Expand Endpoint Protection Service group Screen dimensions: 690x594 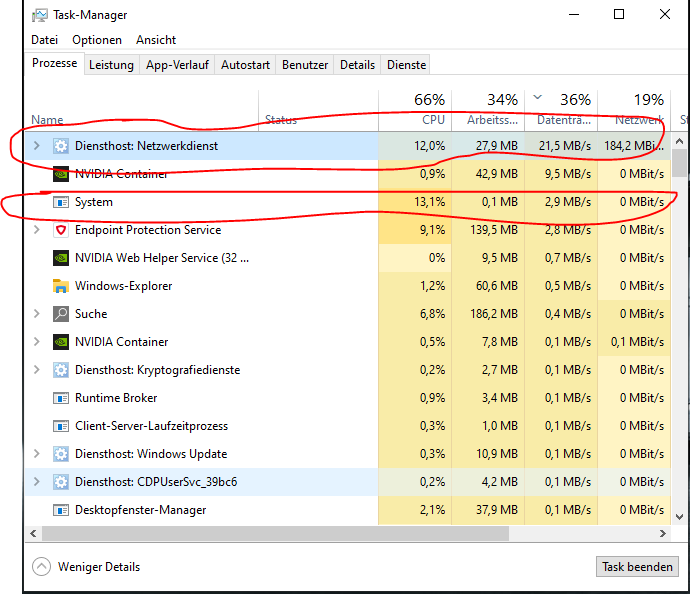[37, 230]
